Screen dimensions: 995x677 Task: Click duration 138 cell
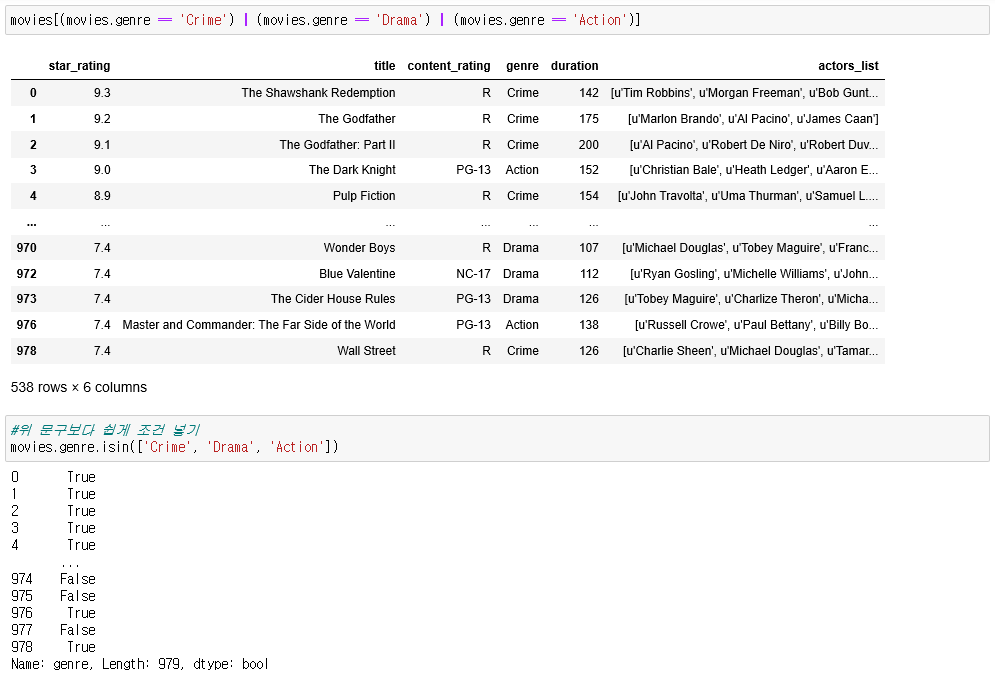pyautogui.click(x=589, y=325)
